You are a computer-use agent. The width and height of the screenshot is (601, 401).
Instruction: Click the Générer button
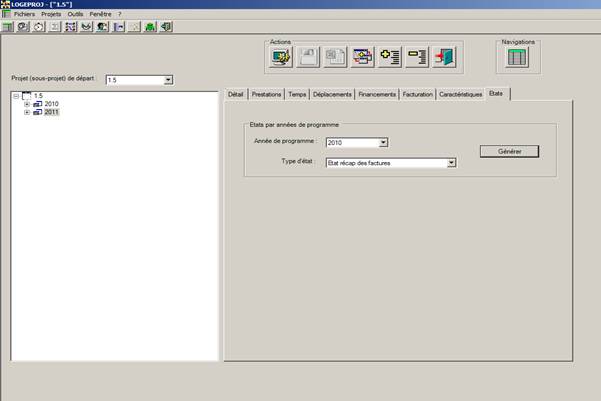click(510, 151)
